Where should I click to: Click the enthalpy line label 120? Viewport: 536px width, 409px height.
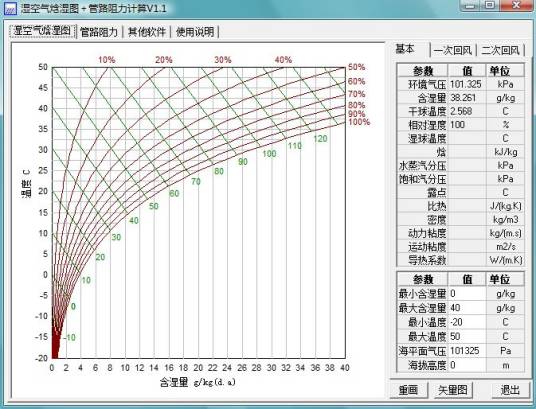coord(320,138)
